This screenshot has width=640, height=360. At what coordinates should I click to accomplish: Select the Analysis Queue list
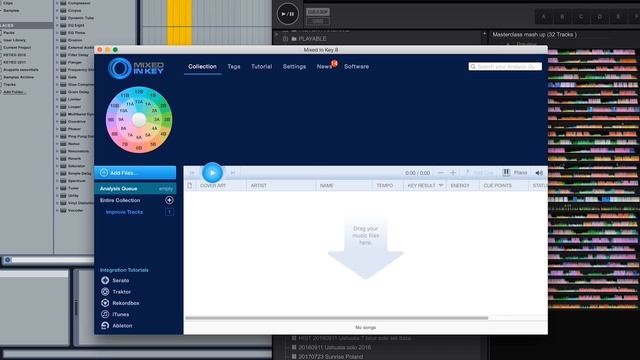[135, 189]
